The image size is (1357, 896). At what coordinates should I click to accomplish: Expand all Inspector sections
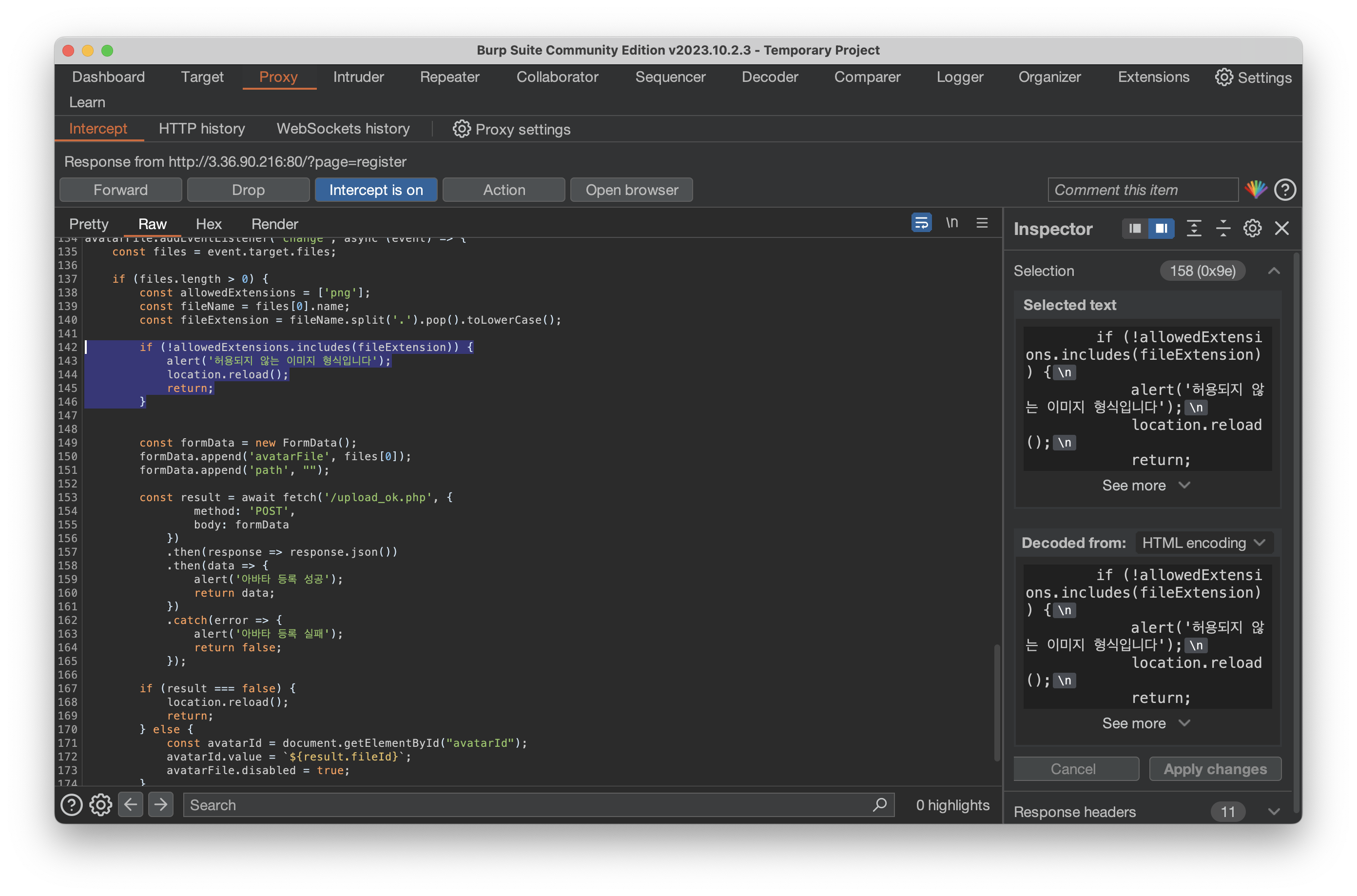1194,229
